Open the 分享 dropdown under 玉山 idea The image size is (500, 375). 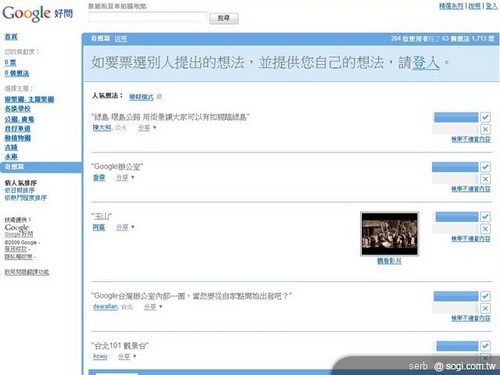pyautogui.click(x=125, y=227)
